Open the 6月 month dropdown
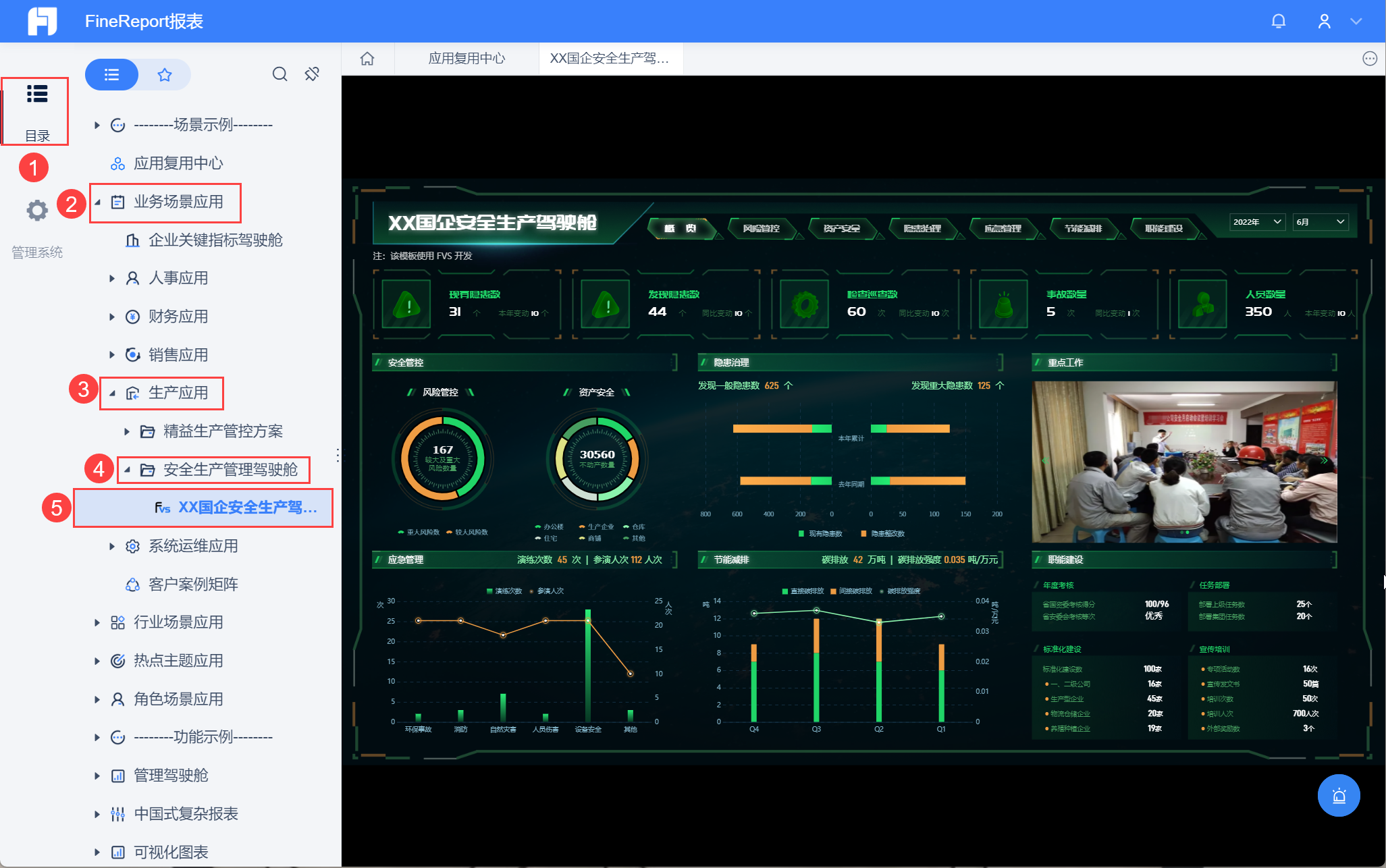The image size is (1386, 868). tap(1320, 222)
